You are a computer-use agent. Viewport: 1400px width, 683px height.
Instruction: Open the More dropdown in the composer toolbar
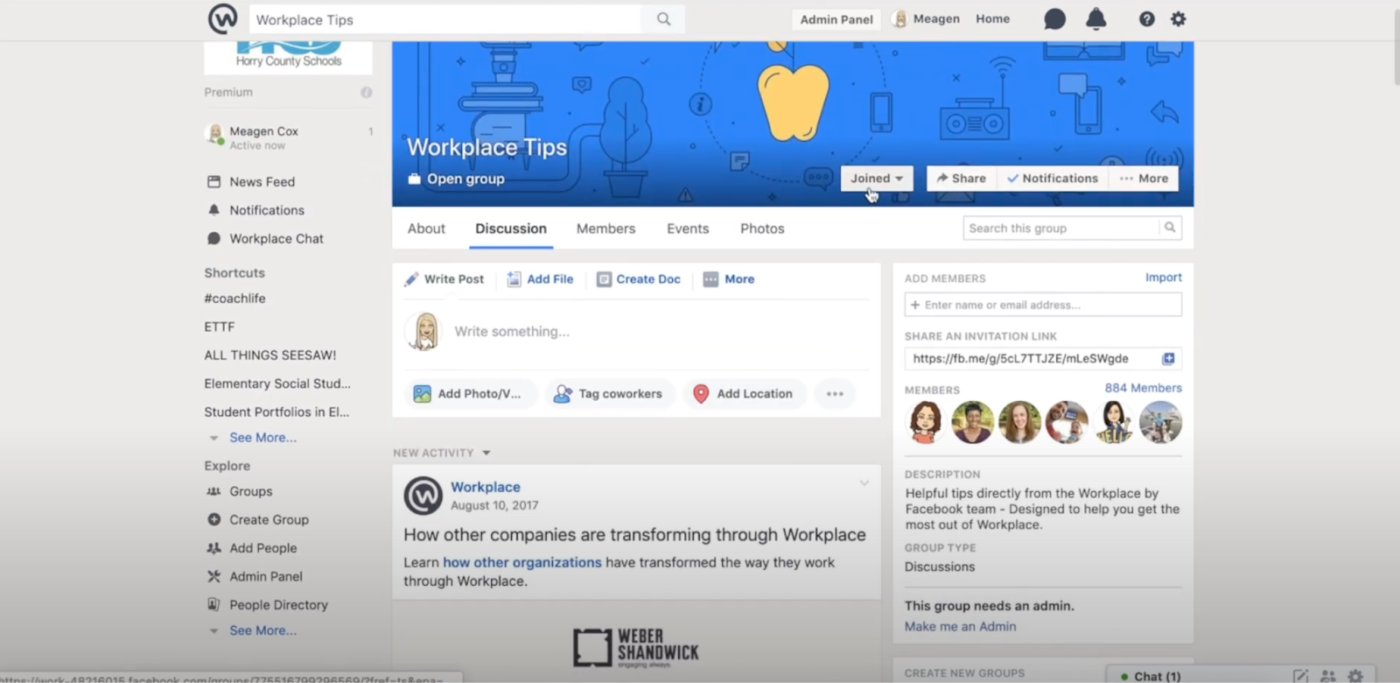pos(729,280)
